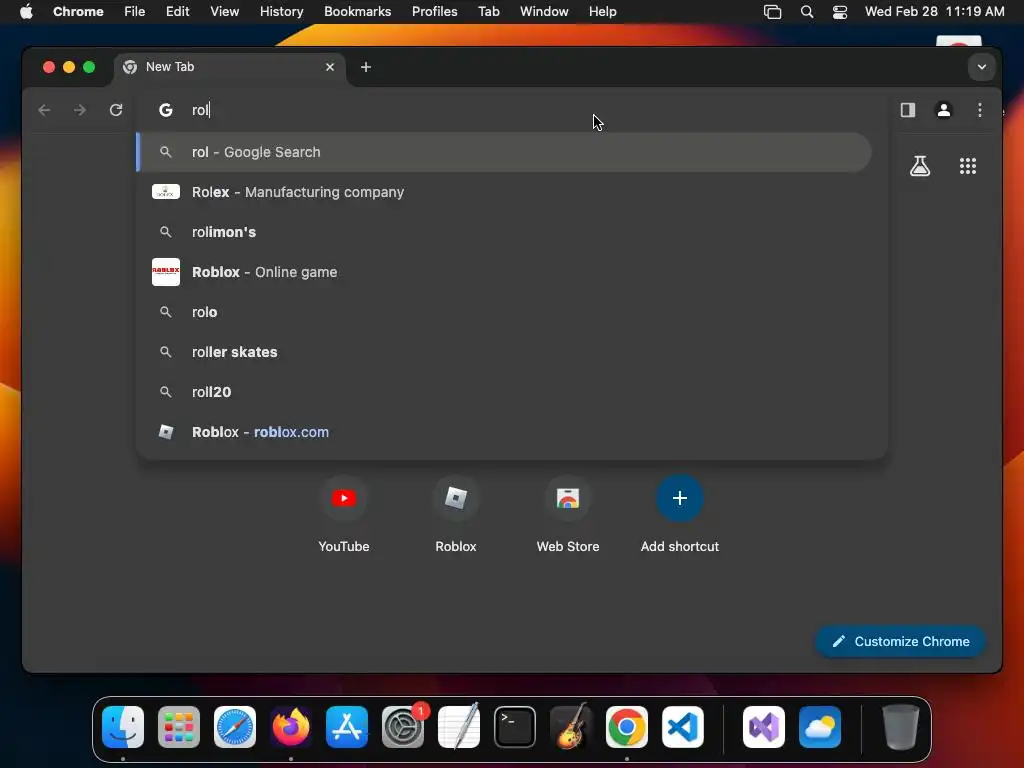Screen dimensions: 1024x768
Task: Open the Google apps grid
Action: (968, 166)
